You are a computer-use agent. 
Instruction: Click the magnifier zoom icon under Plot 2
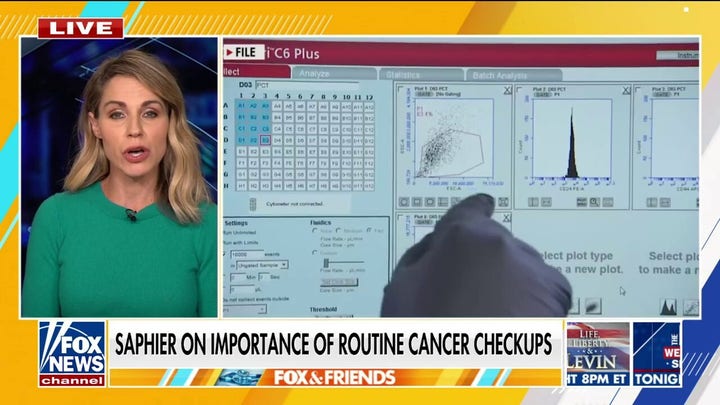pyautogui.click(x=595, y=202)
